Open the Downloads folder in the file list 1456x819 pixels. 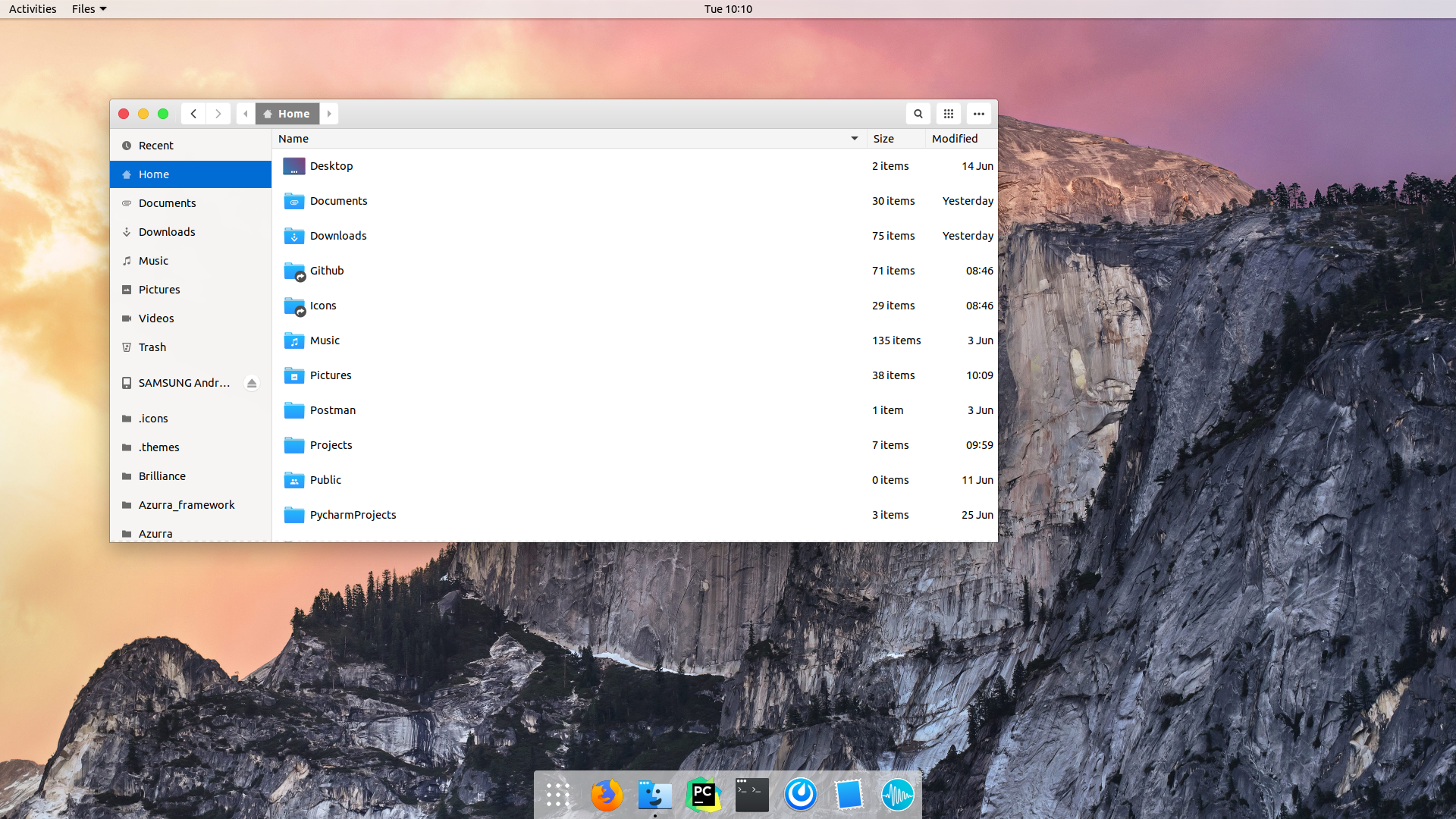(337, 235)
